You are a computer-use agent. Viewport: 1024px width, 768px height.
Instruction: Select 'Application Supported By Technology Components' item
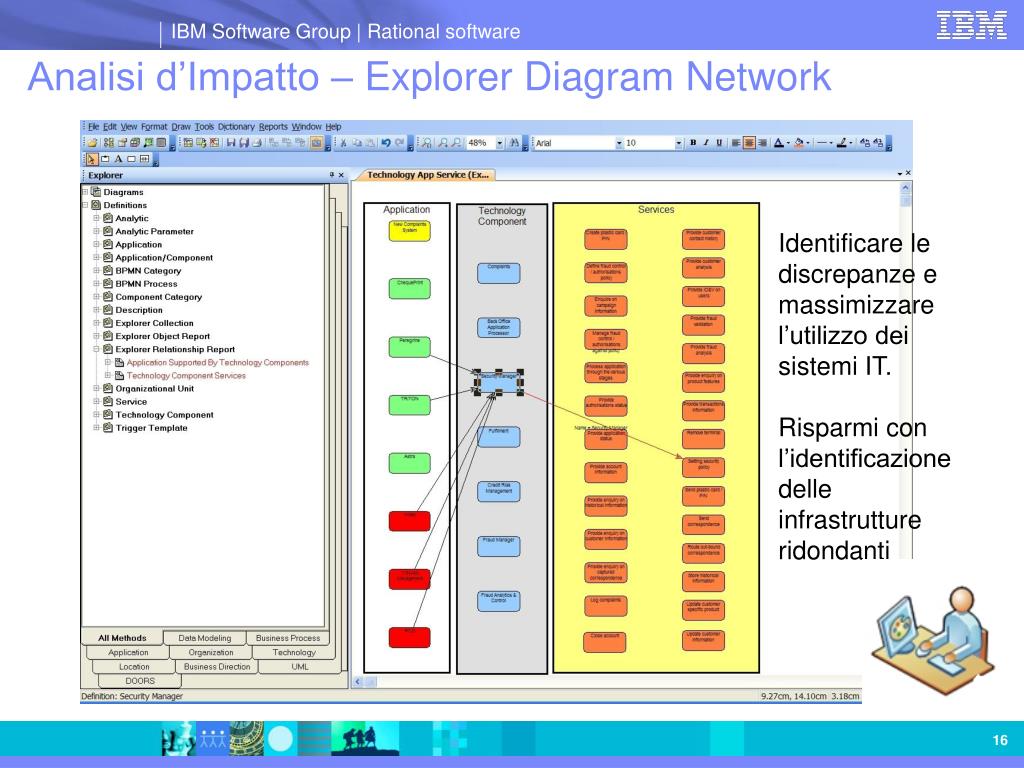[x=217, y=362]
